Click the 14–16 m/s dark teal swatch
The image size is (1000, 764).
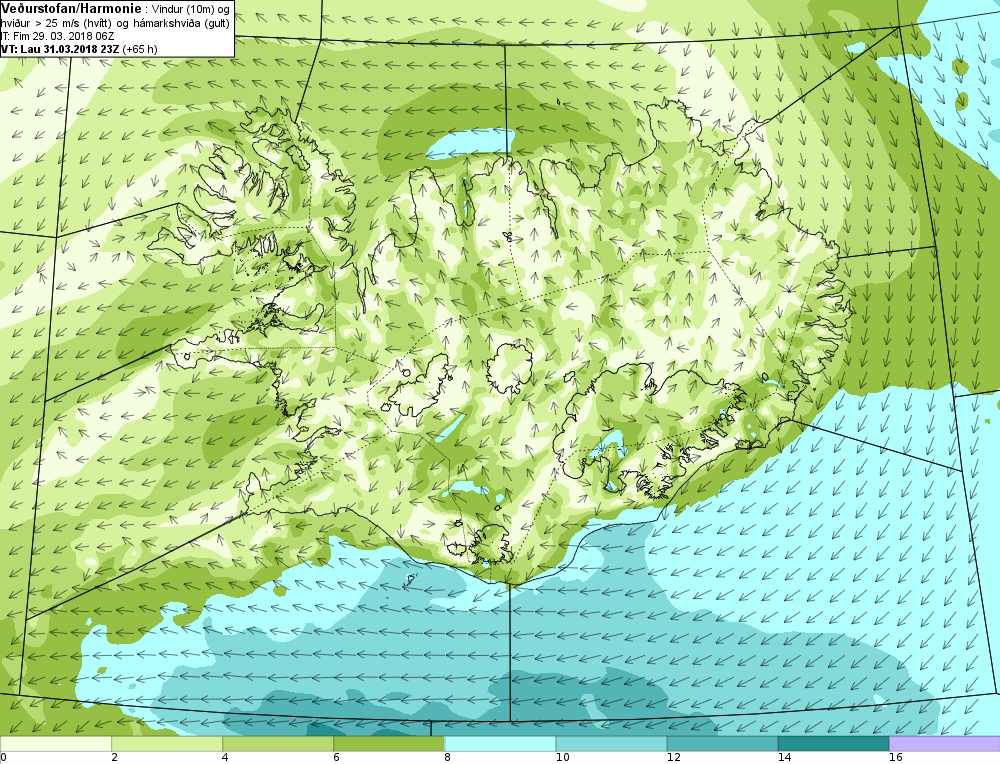click(x=833, y=744)
